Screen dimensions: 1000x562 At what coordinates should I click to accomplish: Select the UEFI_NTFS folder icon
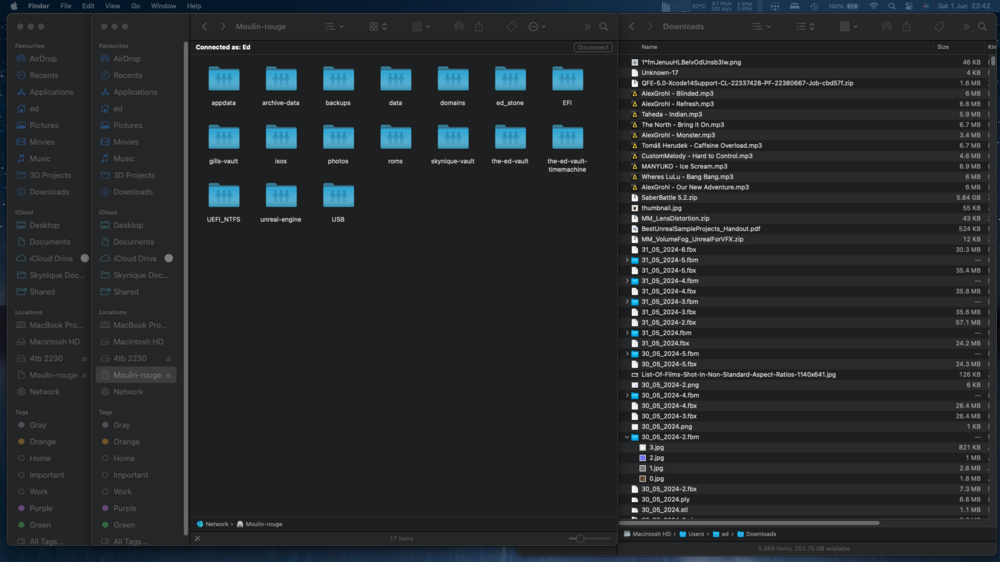[x=224, y=195]
